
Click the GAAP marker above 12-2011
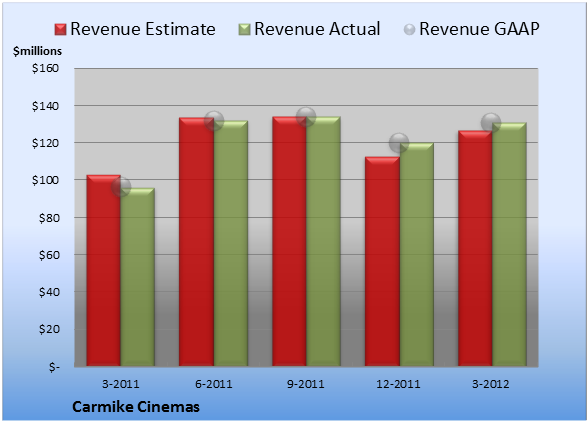click(399, 143)
